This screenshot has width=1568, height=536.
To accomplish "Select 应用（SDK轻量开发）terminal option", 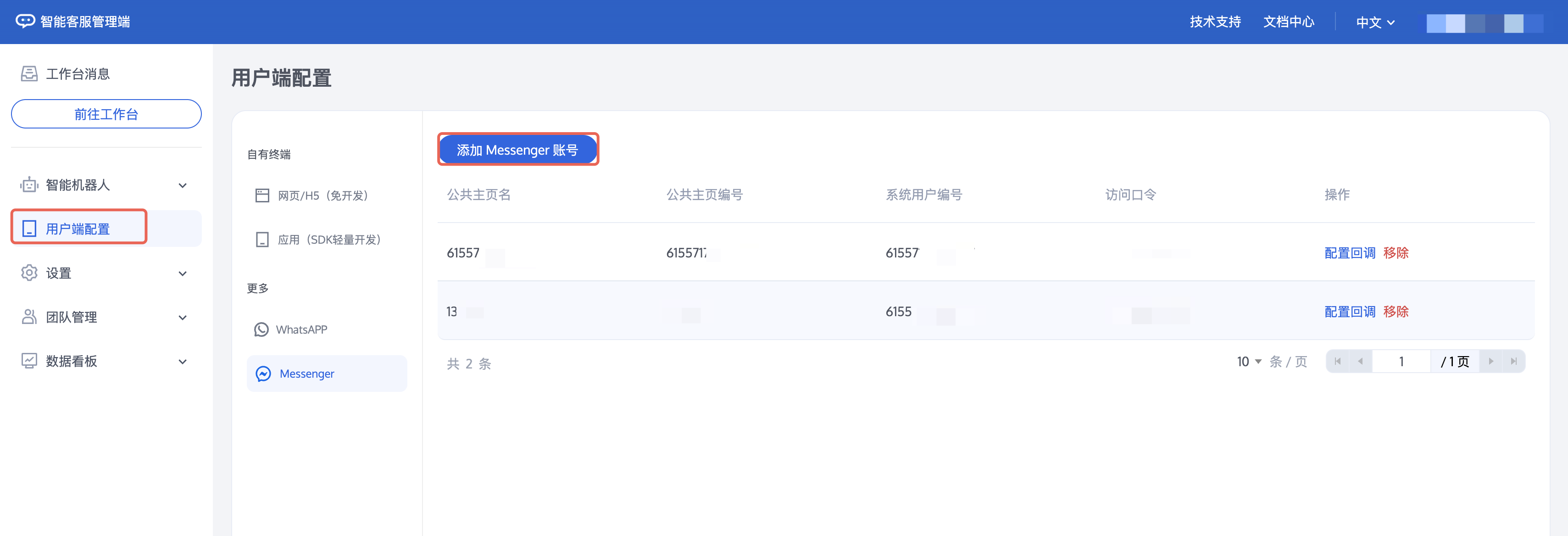I will (x=329, y=240).
